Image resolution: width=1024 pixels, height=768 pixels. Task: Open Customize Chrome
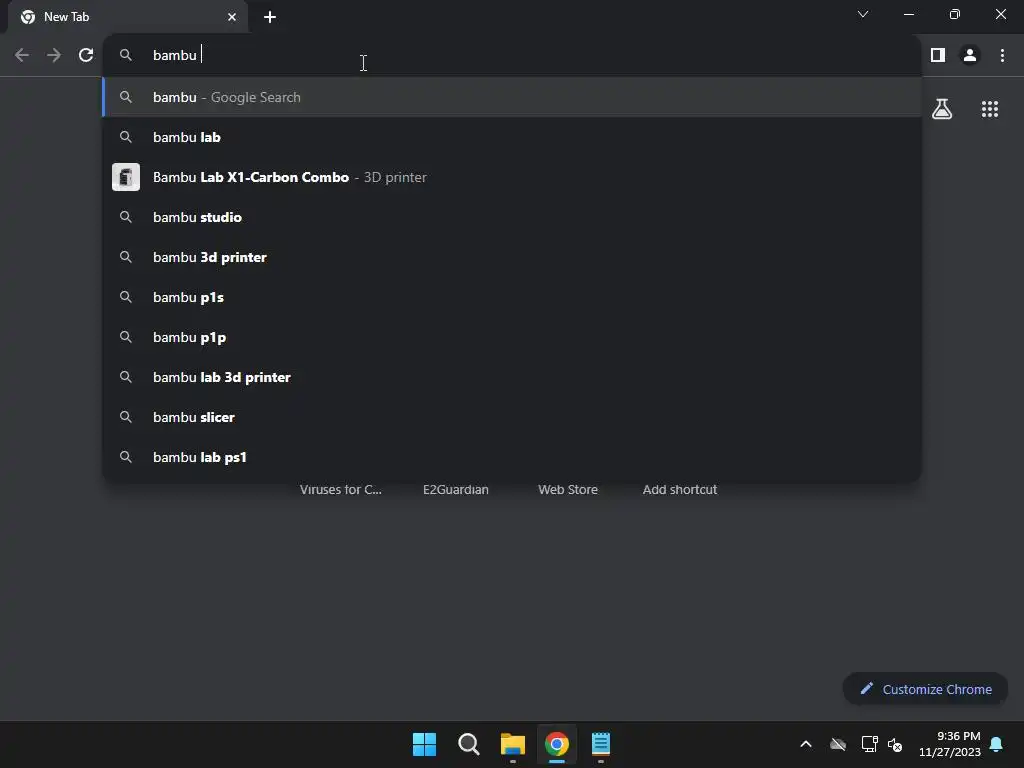[925, 689]
